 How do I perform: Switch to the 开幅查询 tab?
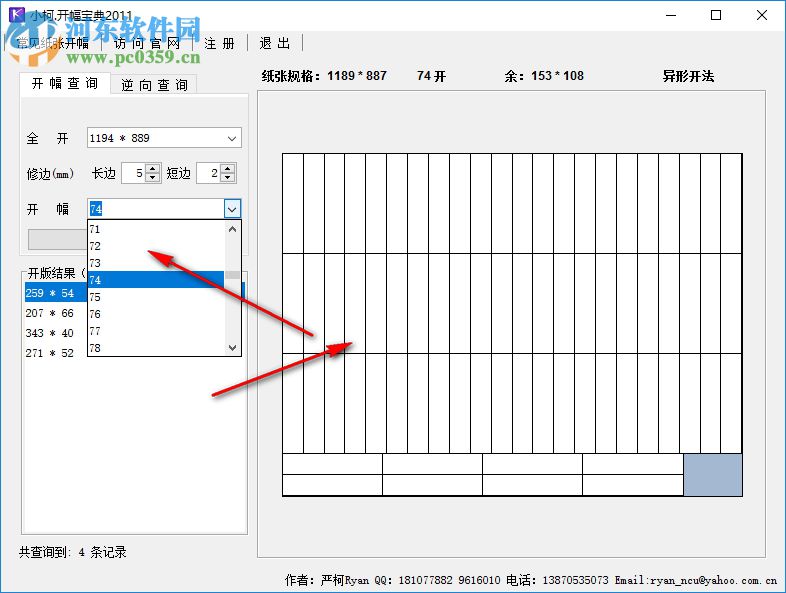point(65,83)
